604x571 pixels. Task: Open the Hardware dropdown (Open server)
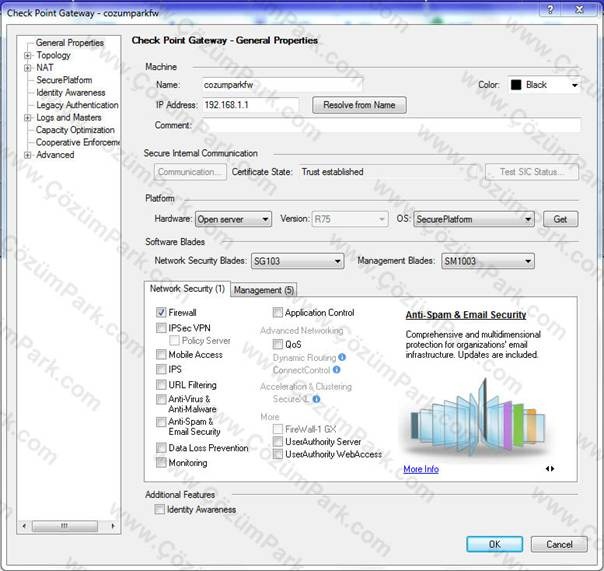tap(233, 219)
